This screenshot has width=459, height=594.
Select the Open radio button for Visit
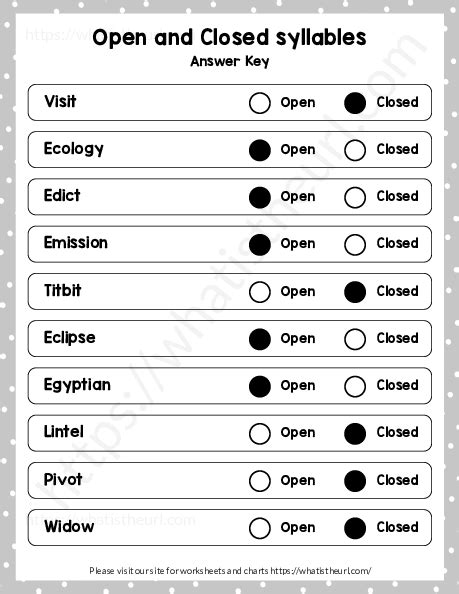(x=260, y=103)
